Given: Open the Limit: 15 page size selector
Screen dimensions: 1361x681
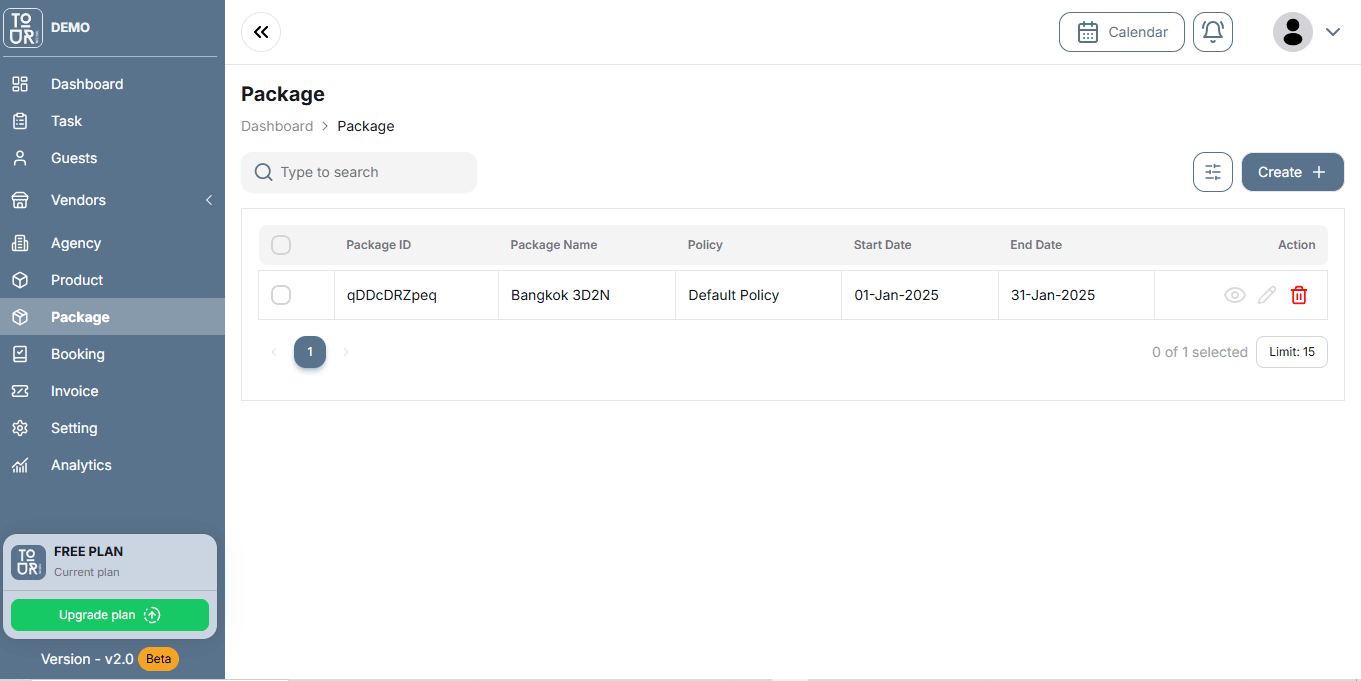Looking at the screenshot, I should pos(1292,352).
